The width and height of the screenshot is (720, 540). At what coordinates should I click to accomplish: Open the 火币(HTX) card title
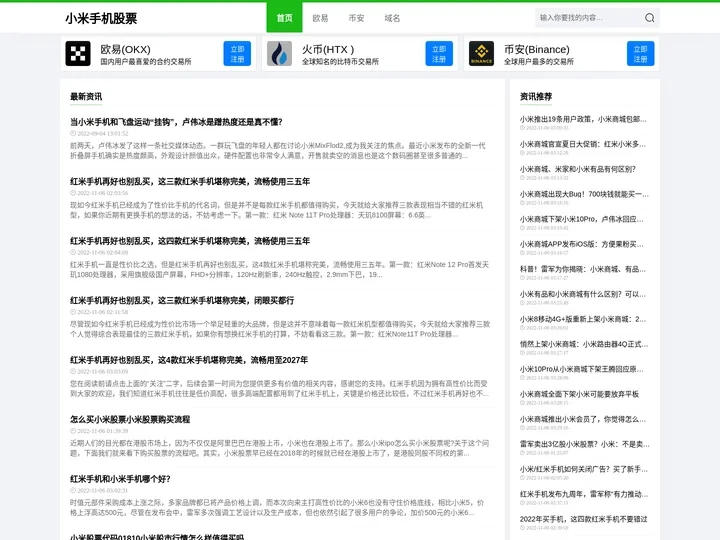click(x=328, y=49)
